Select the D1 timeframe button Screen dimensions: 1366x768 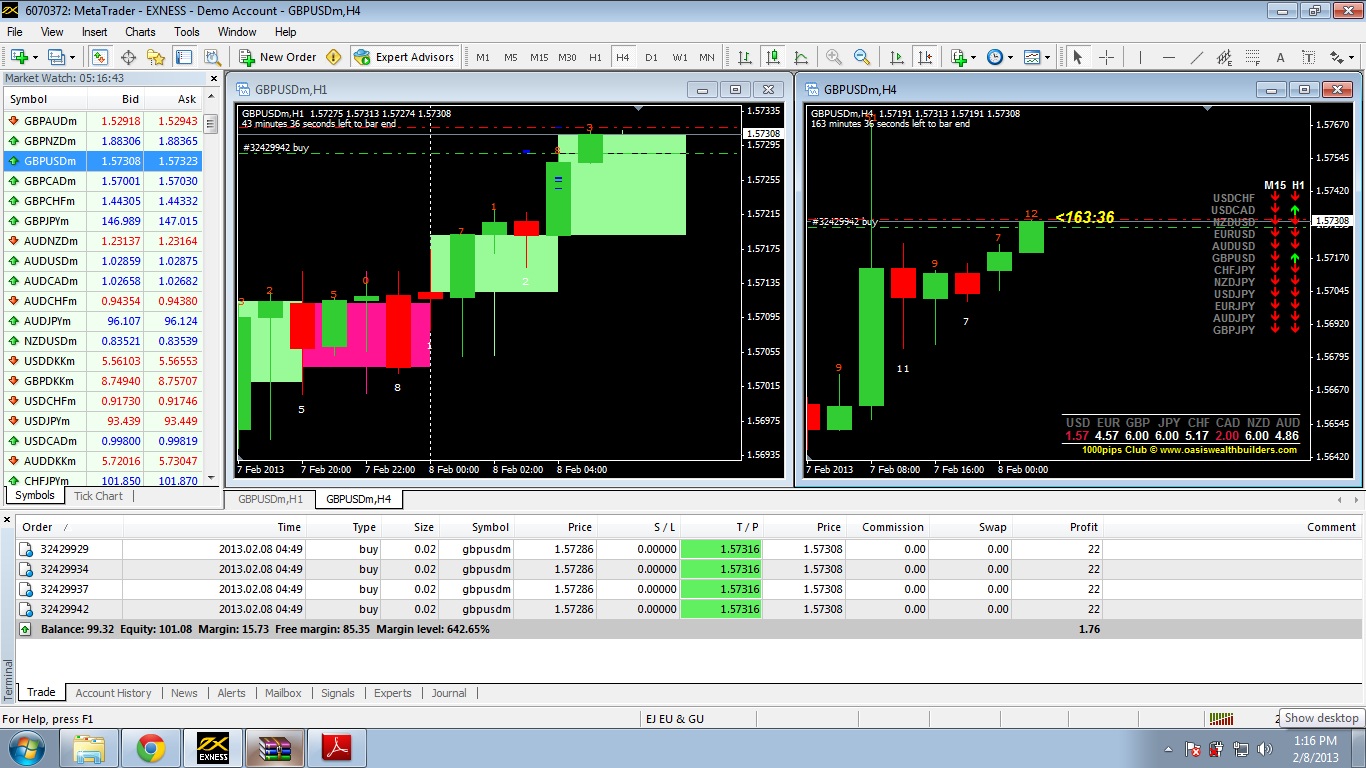point(651,57)
